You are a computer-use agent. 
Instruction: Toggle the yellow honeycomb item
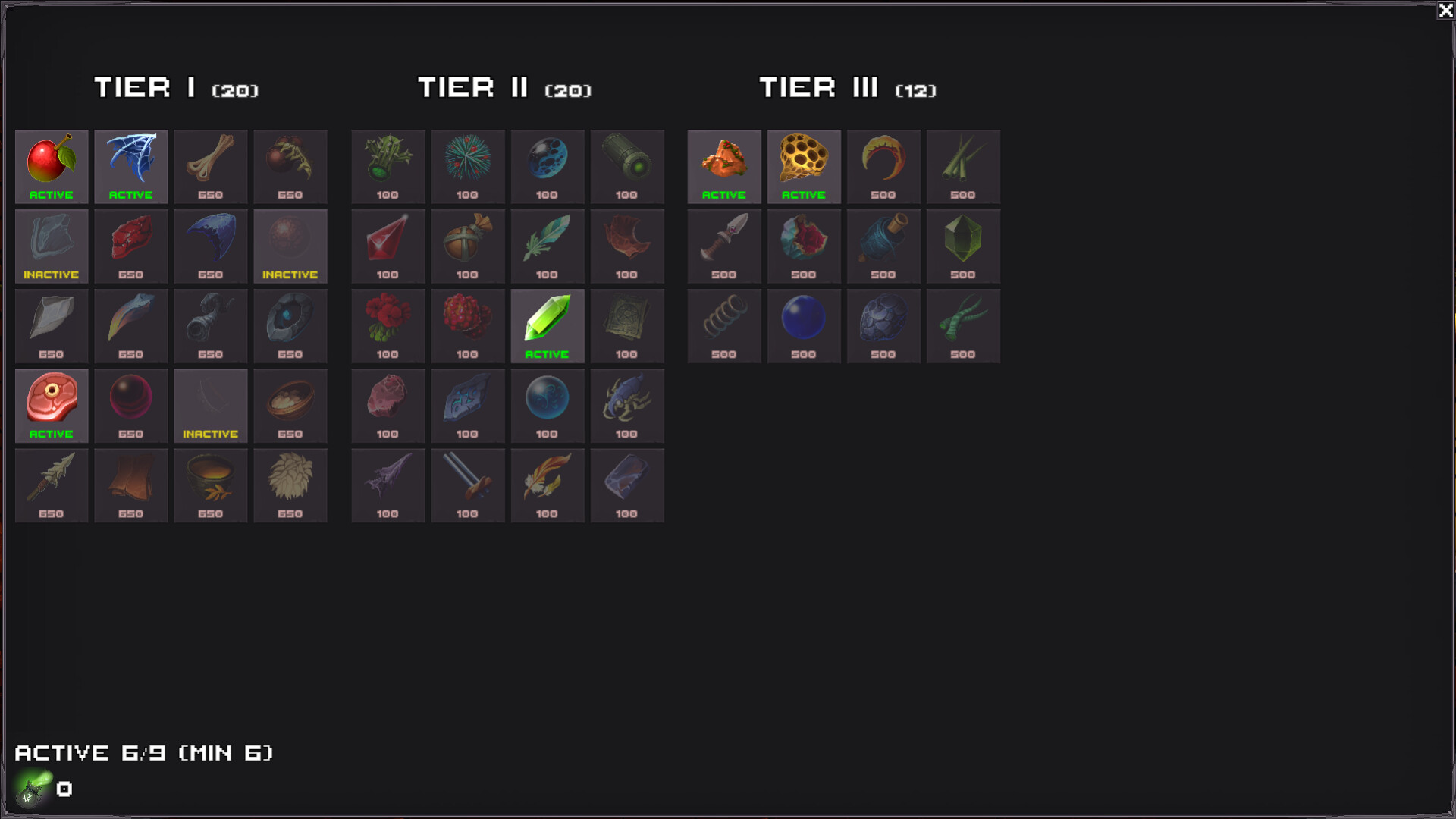coord(804,166)
